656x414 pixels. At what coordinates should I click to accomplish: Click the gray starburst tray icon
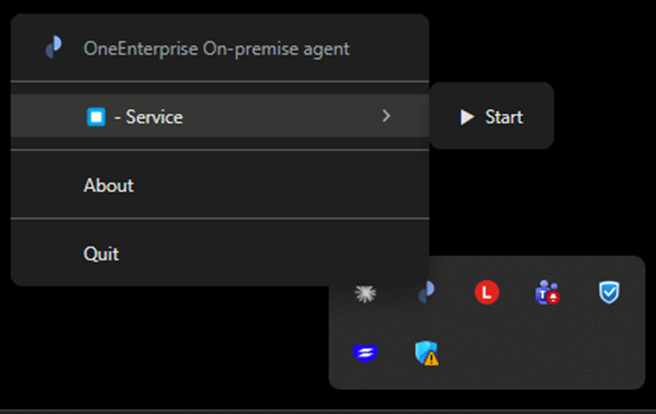click(x=364, y=292)
